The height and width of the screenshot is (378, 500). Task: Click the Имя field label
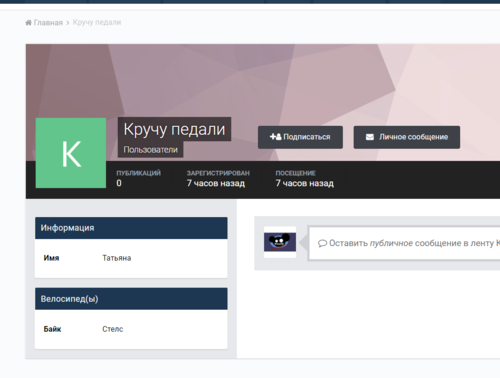pos(51,258)
